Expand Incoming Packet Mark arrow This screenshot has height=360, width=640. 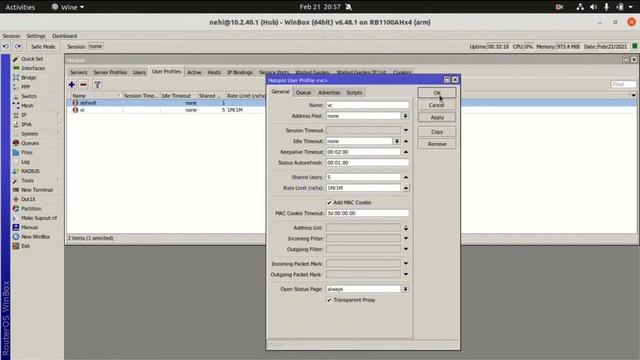[406, 264]
